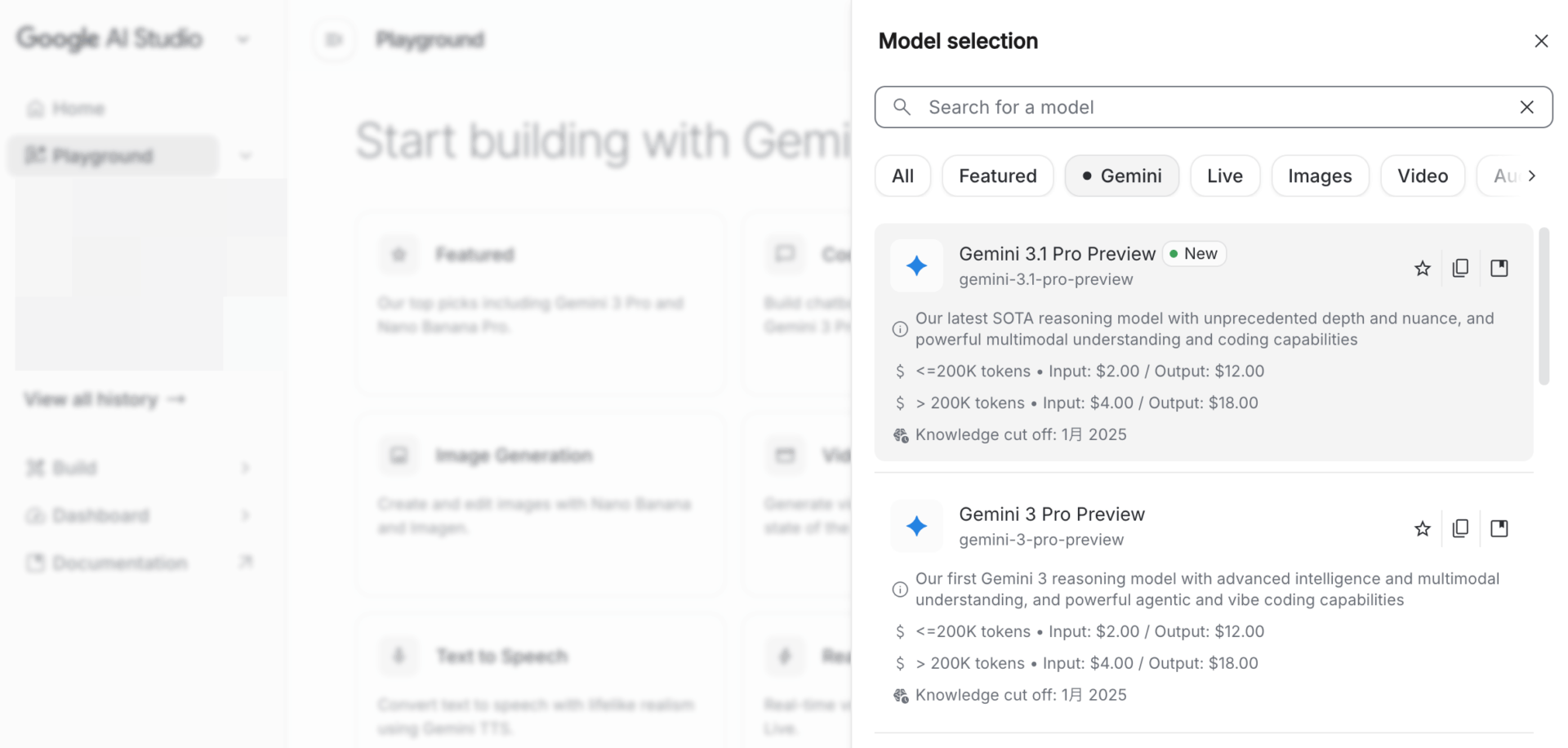
Task: Copy the gemini-3-pro-preview model identifier
Action: tap(1461, 528)
